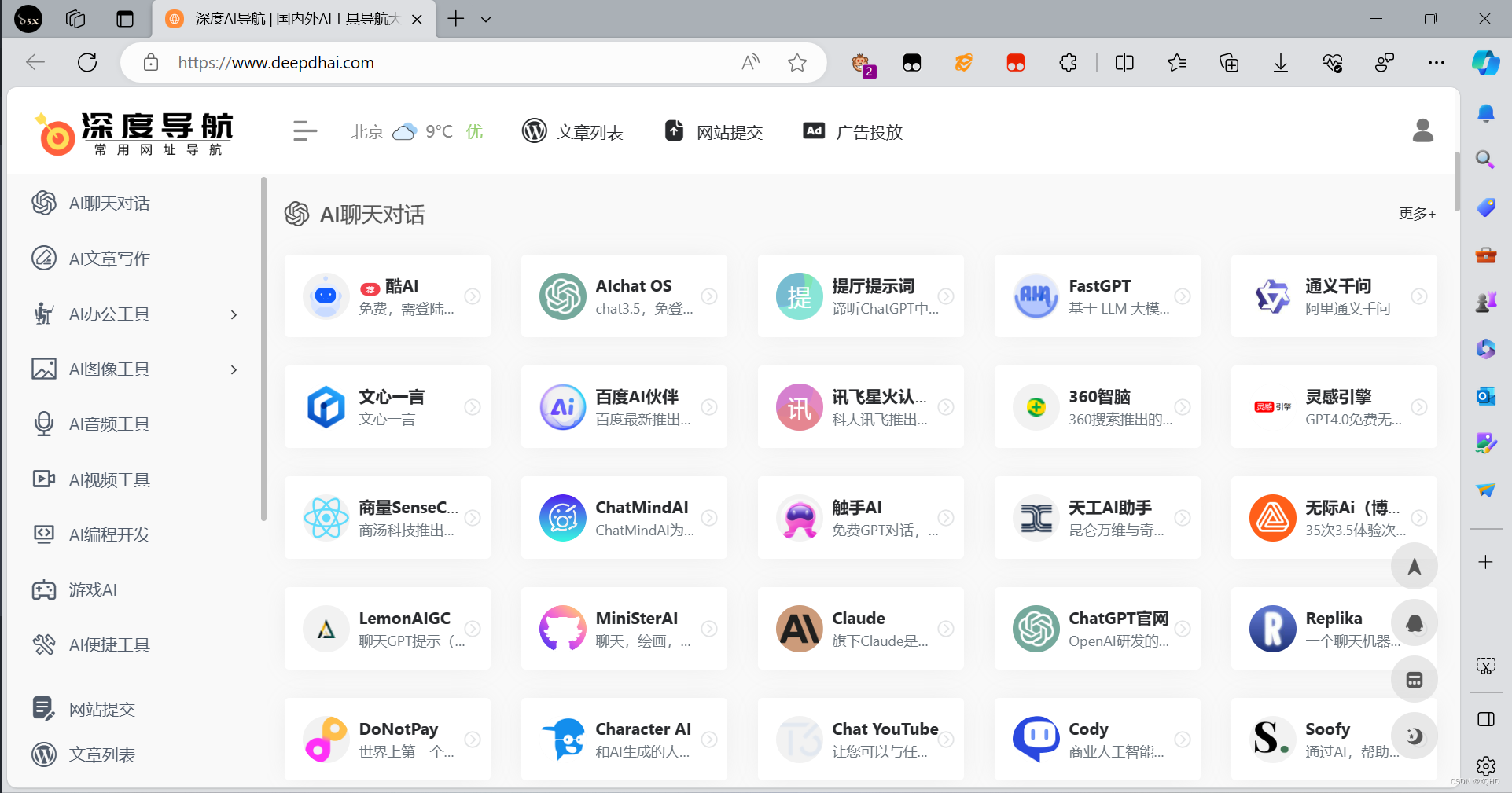The width and height of the screenshot is (1512, 793).
Task: Open 网站提交 in top navigation
Action: coord(714,132)
